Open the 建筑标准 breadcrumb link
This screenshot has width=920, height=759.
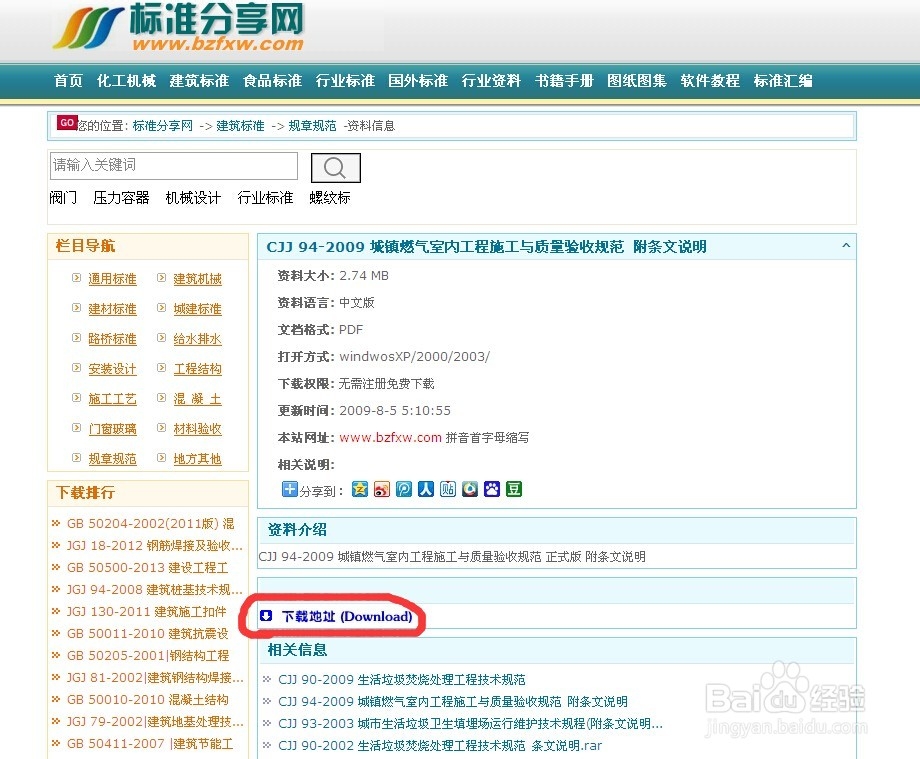coord(240,126)
